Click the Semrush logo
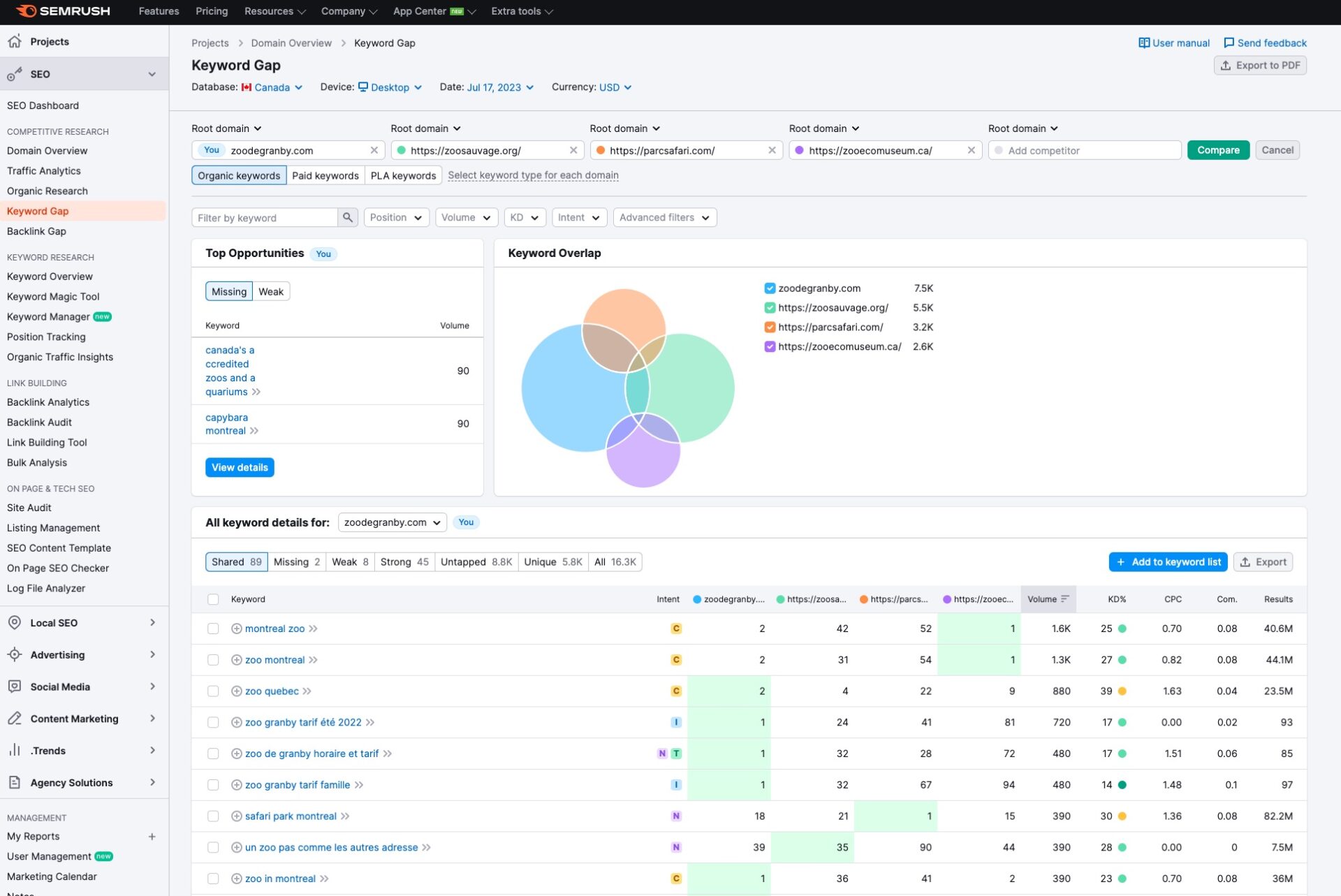1341x896 pixels. point(62,11)
